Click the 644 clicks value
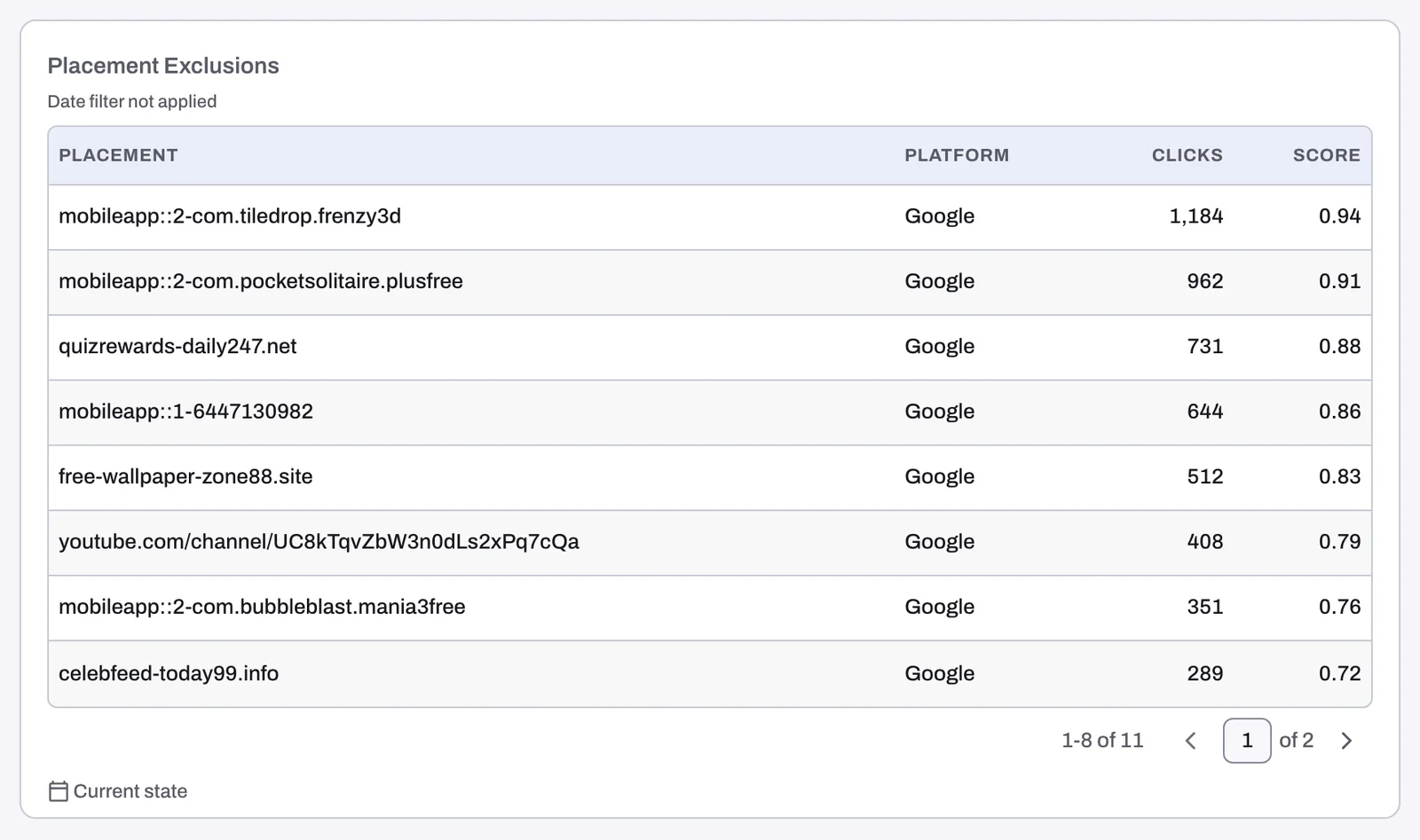 [x=1204, y=412]
